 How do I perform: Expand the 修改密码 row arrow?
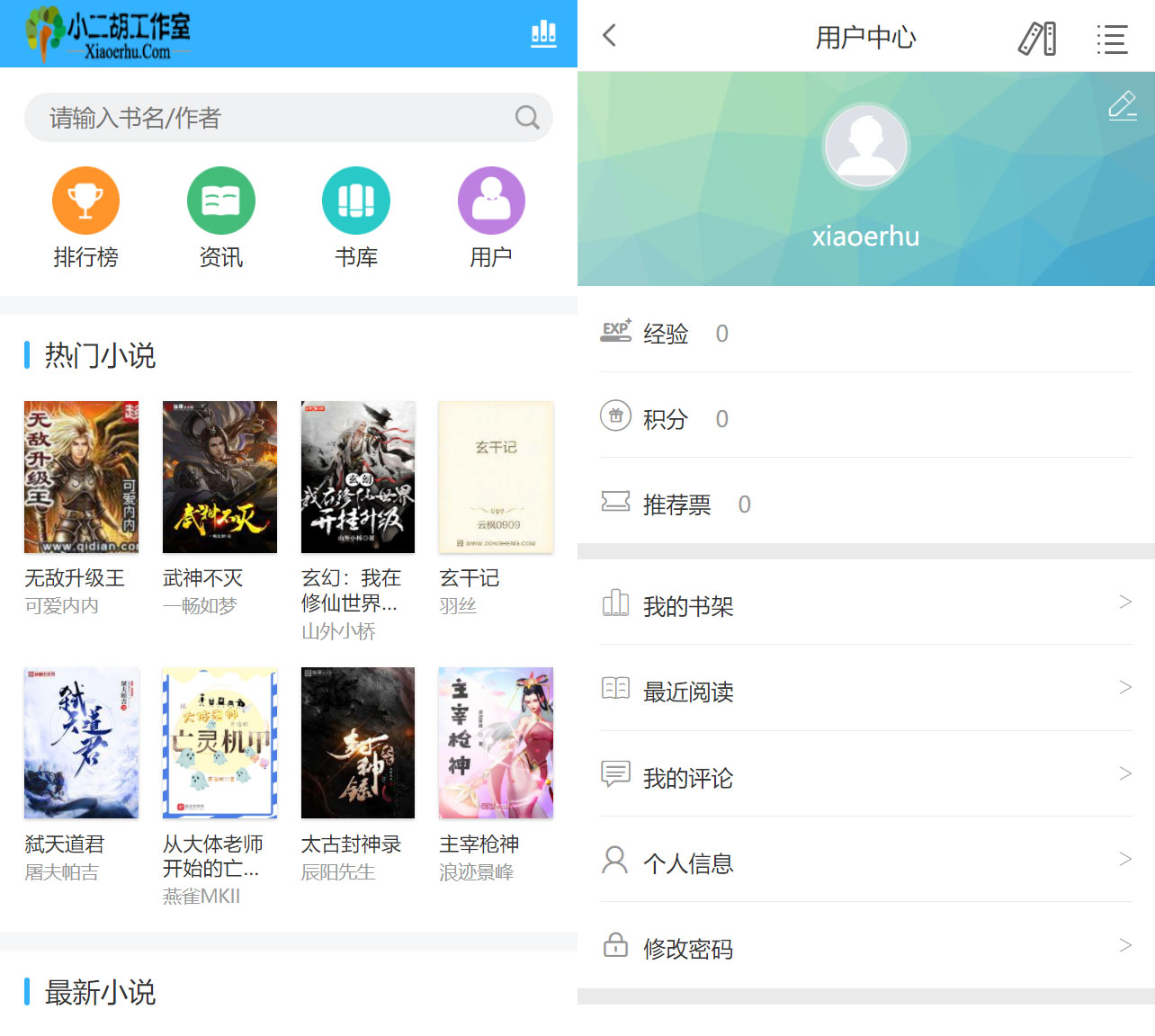click(1124, 945)
